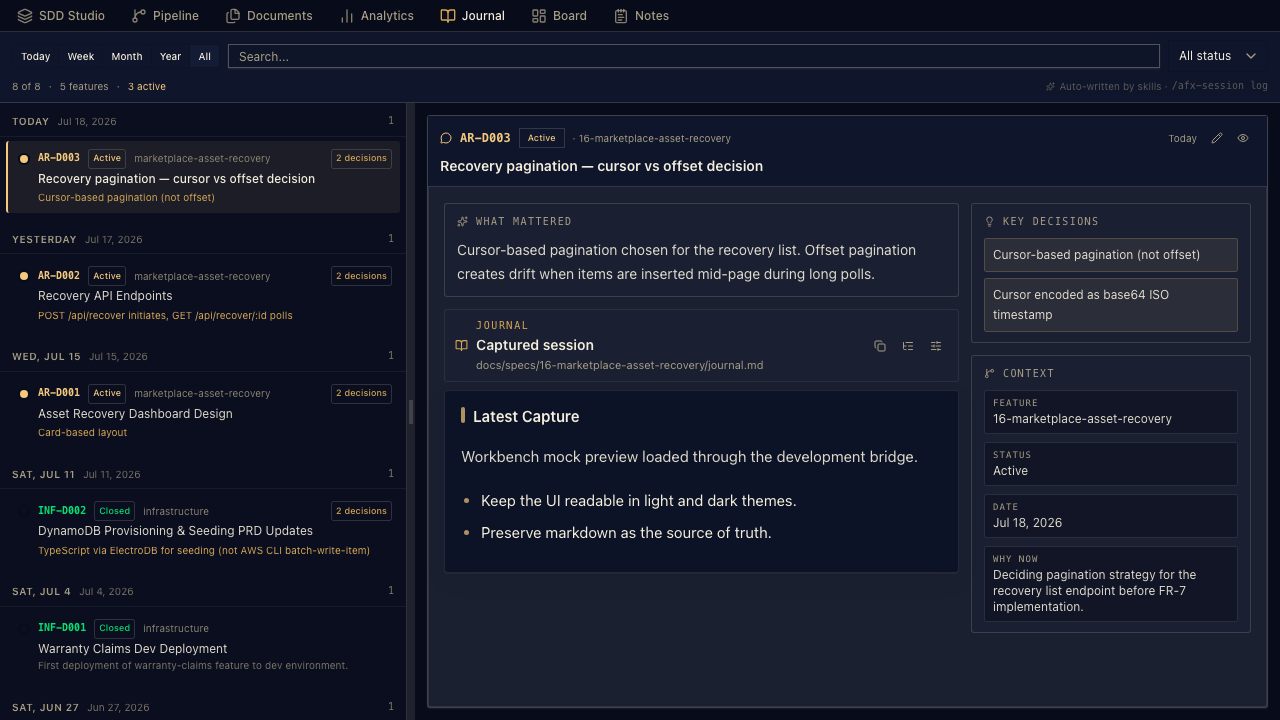Filter journal entries by Today
This screenshot has height=720, width=1280.
pos(36,57)
